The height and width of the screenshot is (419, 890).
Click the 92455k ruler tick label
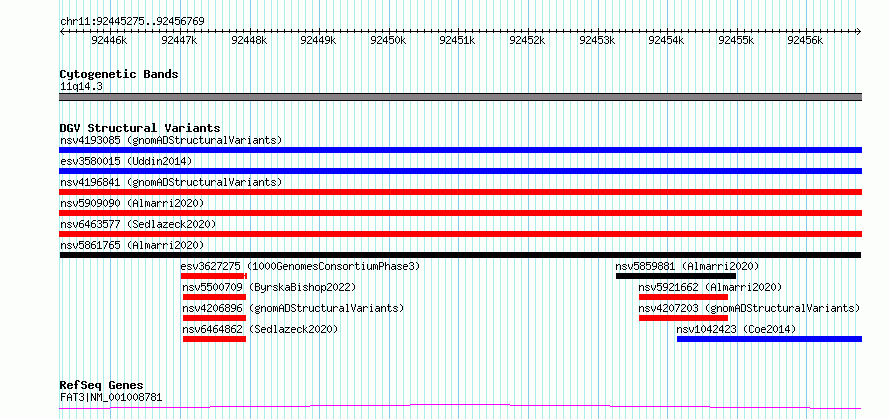[x=736, y=40]
